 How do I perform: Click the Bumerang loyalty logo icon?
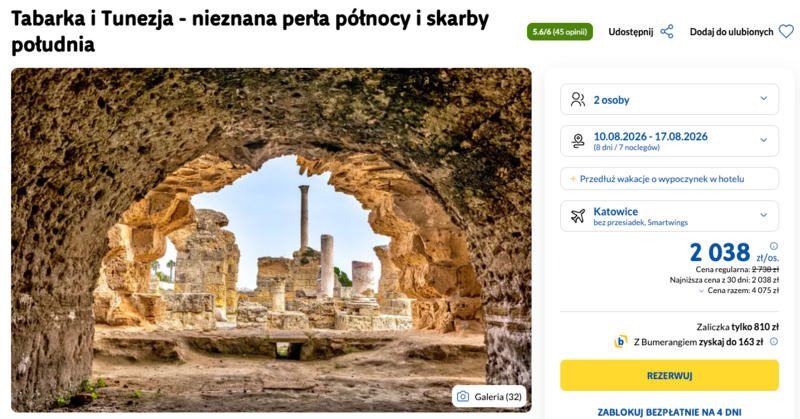pos(621,342)
